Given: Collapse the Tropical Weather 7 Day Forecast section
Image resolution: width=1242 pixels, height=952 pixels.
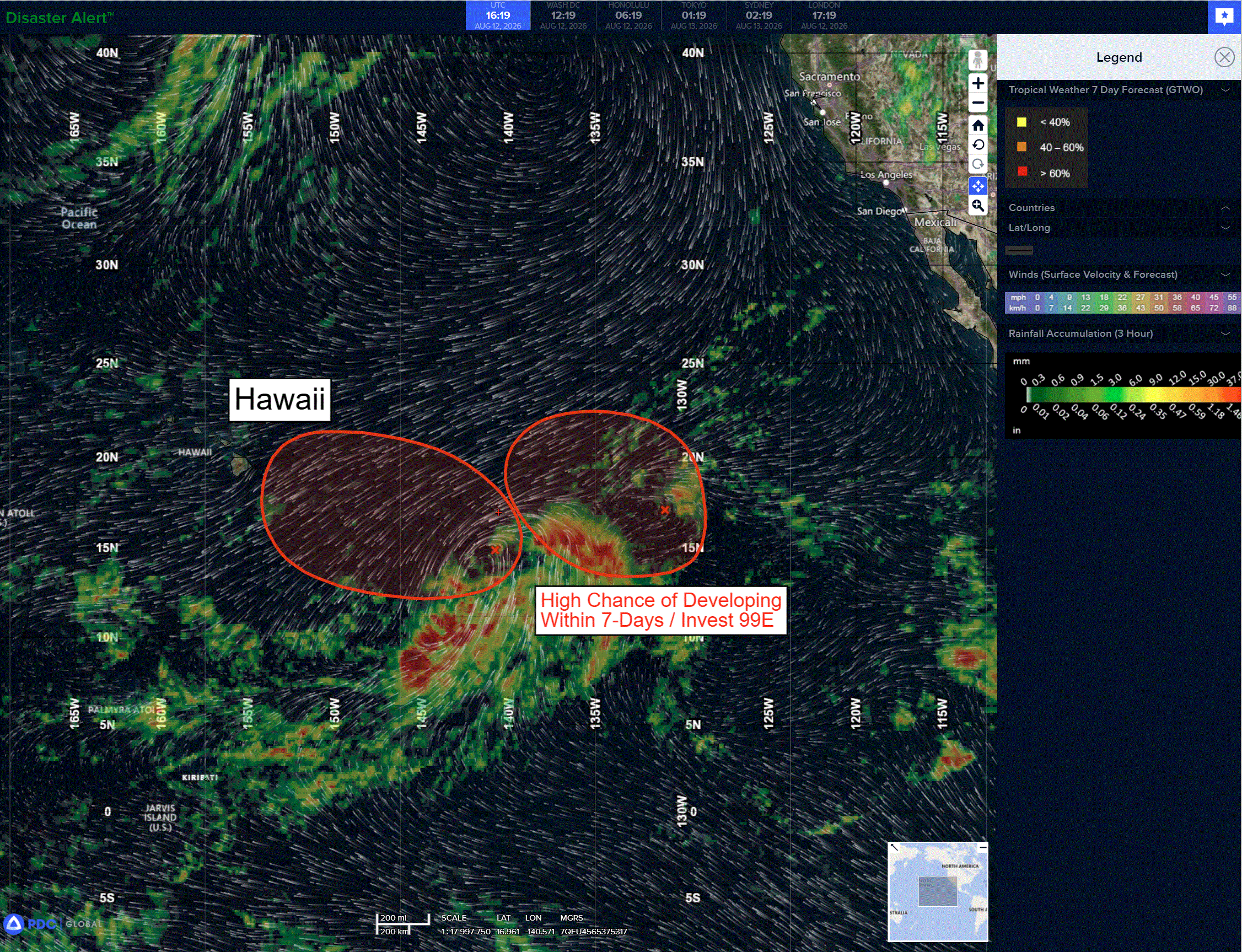Looking at the screenshot, I should [x=1225, y=90].
